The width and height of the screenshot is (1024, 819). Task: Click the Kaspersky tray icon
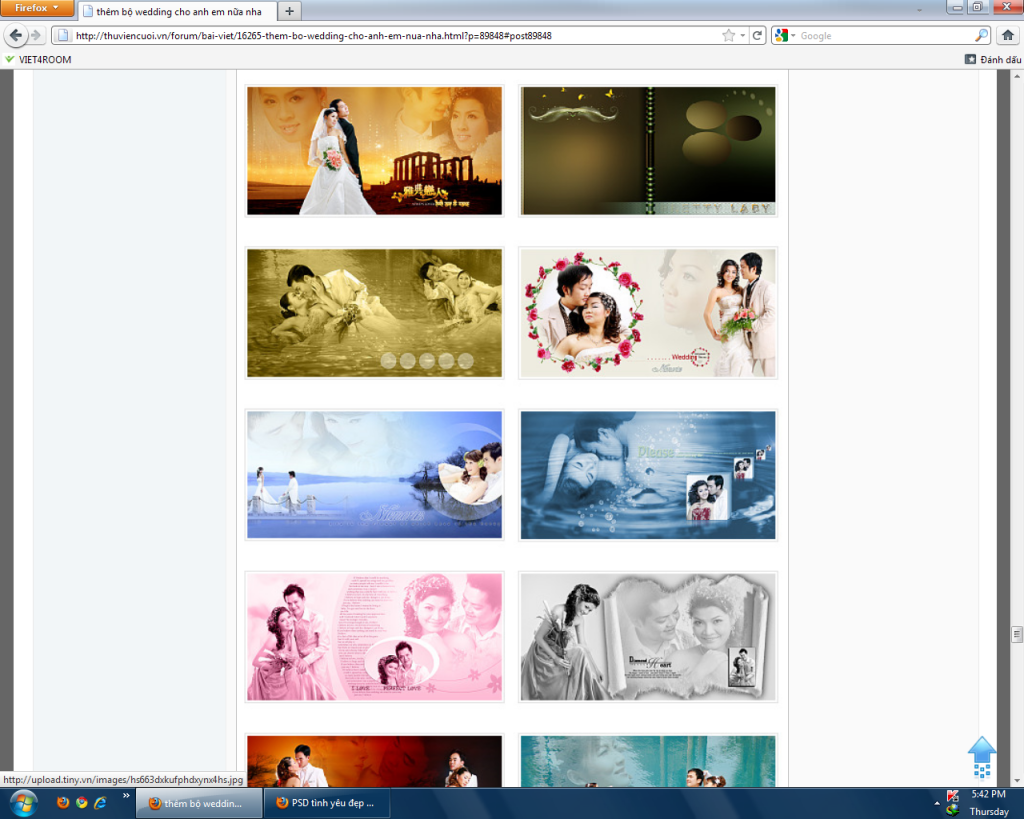click(x=953, y=795)
